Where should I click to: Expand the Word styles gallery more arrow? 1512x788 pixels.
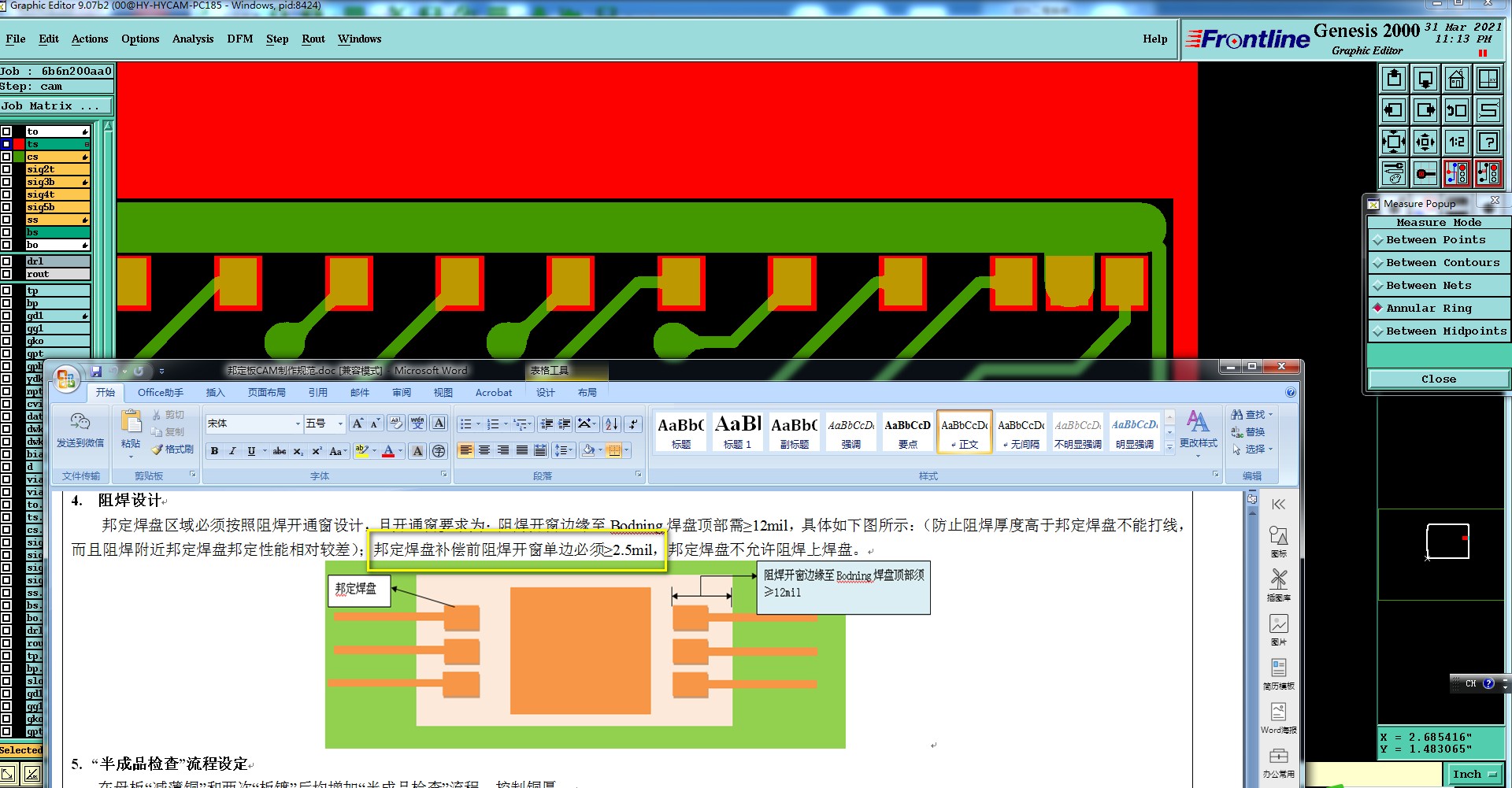tap(1169, 446)
